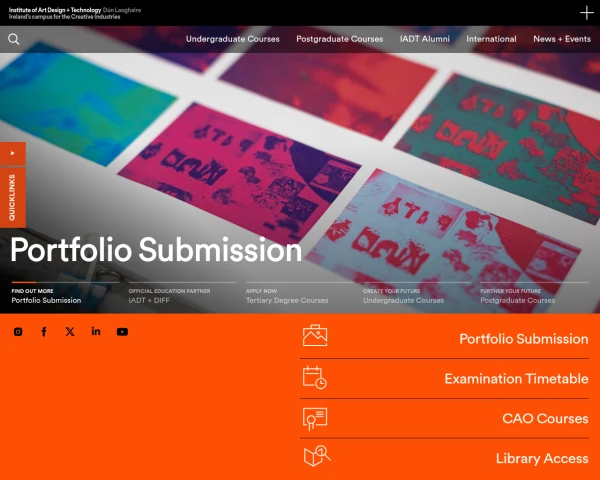Expand the plus menu icon in header
The width and height of the screenshot is (600, 480).
pyautogui.click(x=587, y=13)
